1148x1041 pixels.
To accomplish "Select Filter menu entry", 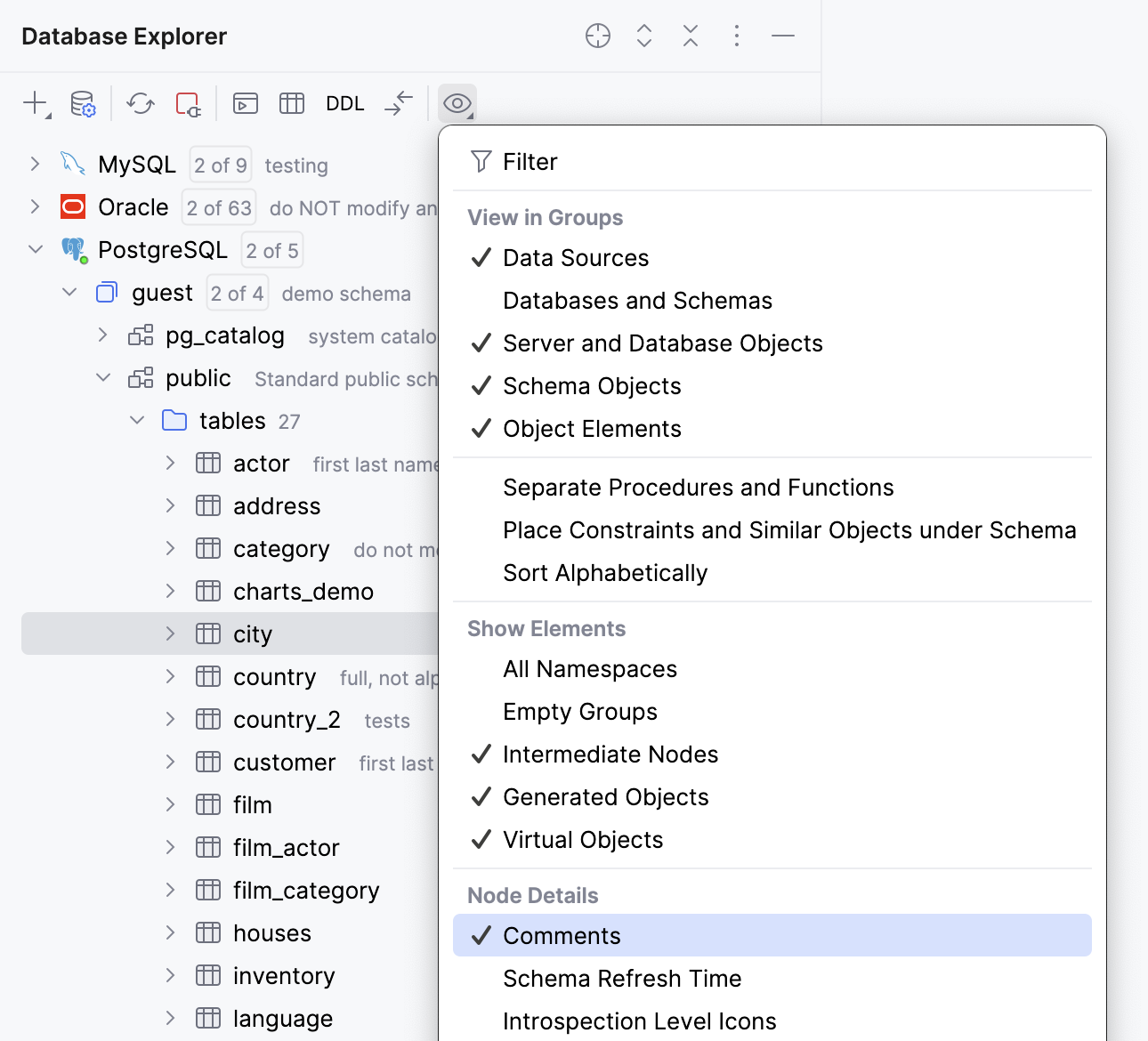I will pyautogui.click(x=530, y=162).
